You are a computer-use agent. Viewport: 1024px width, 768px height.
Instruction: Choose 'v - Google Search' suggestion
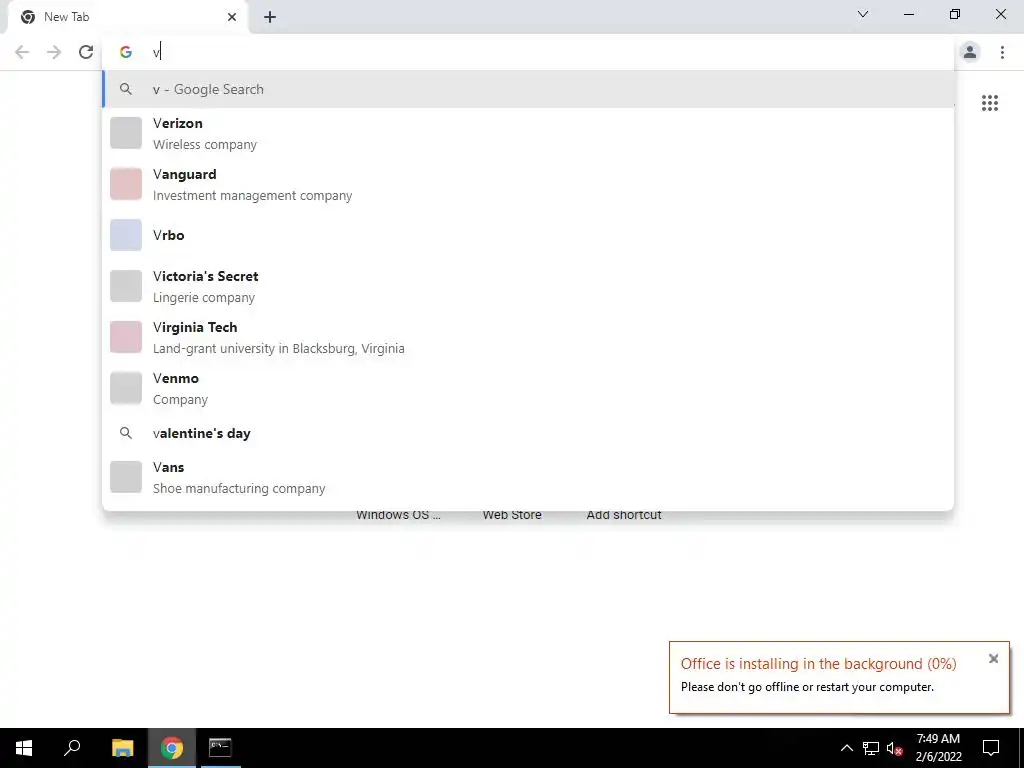pos(528,89)
